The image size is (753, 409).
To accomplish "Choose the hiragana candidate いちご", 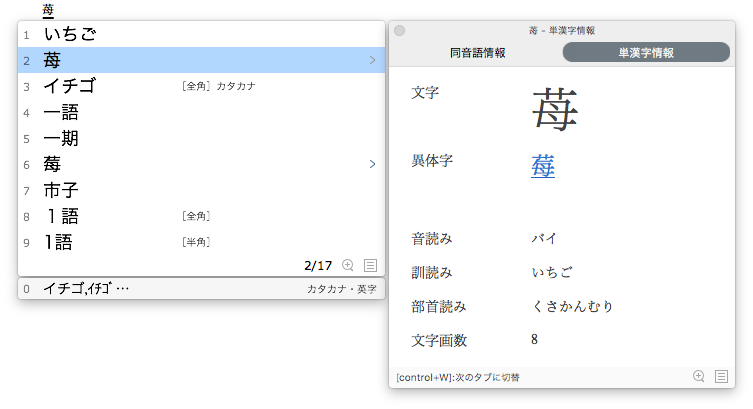I will pyautogui.click(x=70, y=35).
